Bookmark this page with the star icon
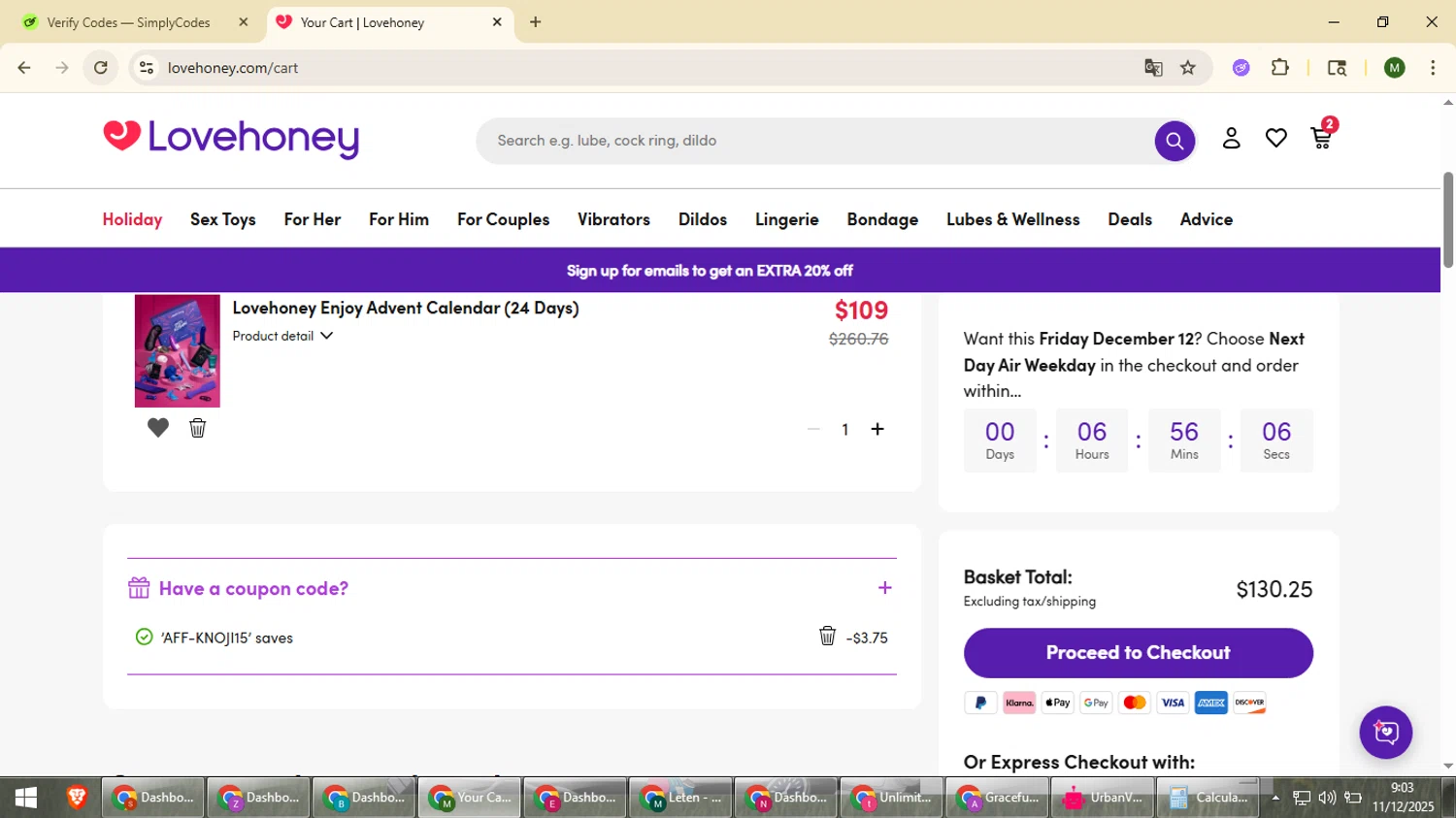The image size is (1456, 818). [1188, 68]
